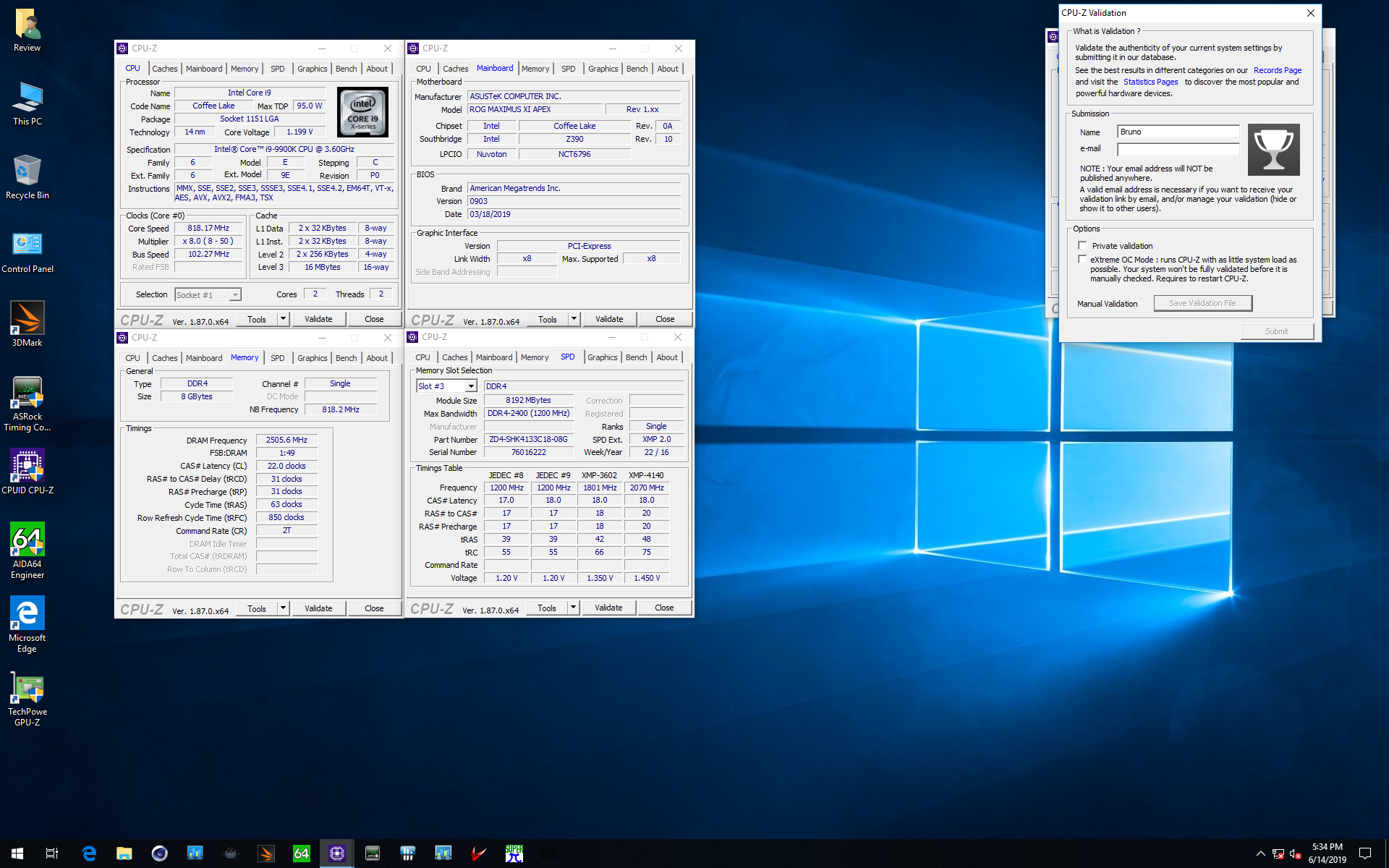The height and width of the screenshot is (868, 1389).
Task: Open Edge browser from the taskbar
Action: pyautogui.click(x=89, y=854)
